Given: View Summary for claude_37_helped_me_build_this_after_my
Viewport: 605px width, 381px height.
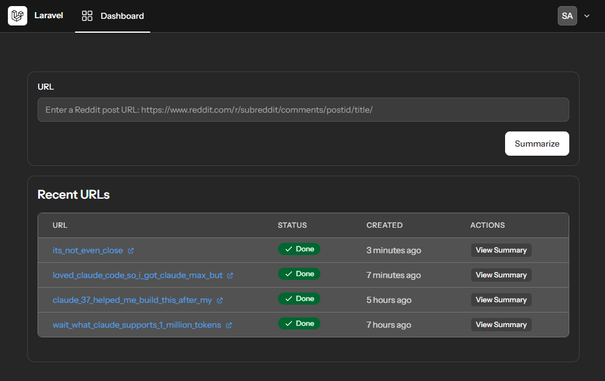Looking at the screenshot, I should pos(501,300).
